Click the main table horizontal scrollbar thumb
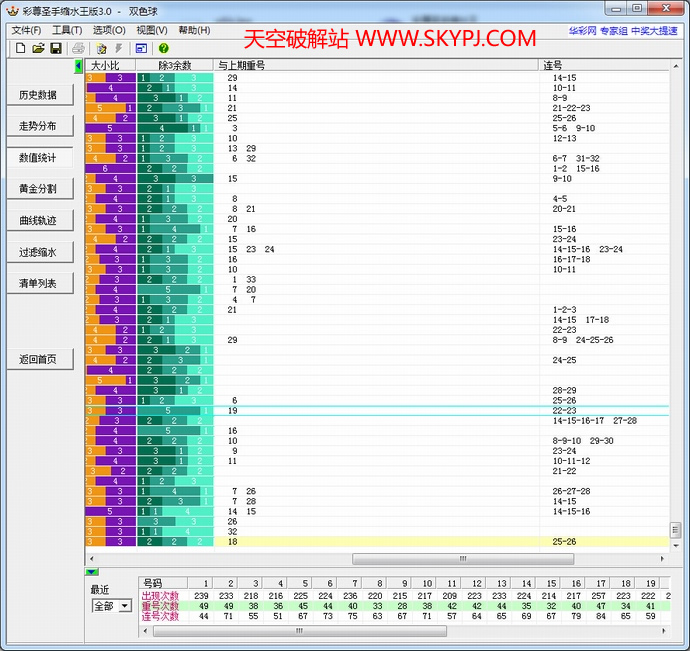This screenshot has height=651, width=690. (x=462, y=559)
